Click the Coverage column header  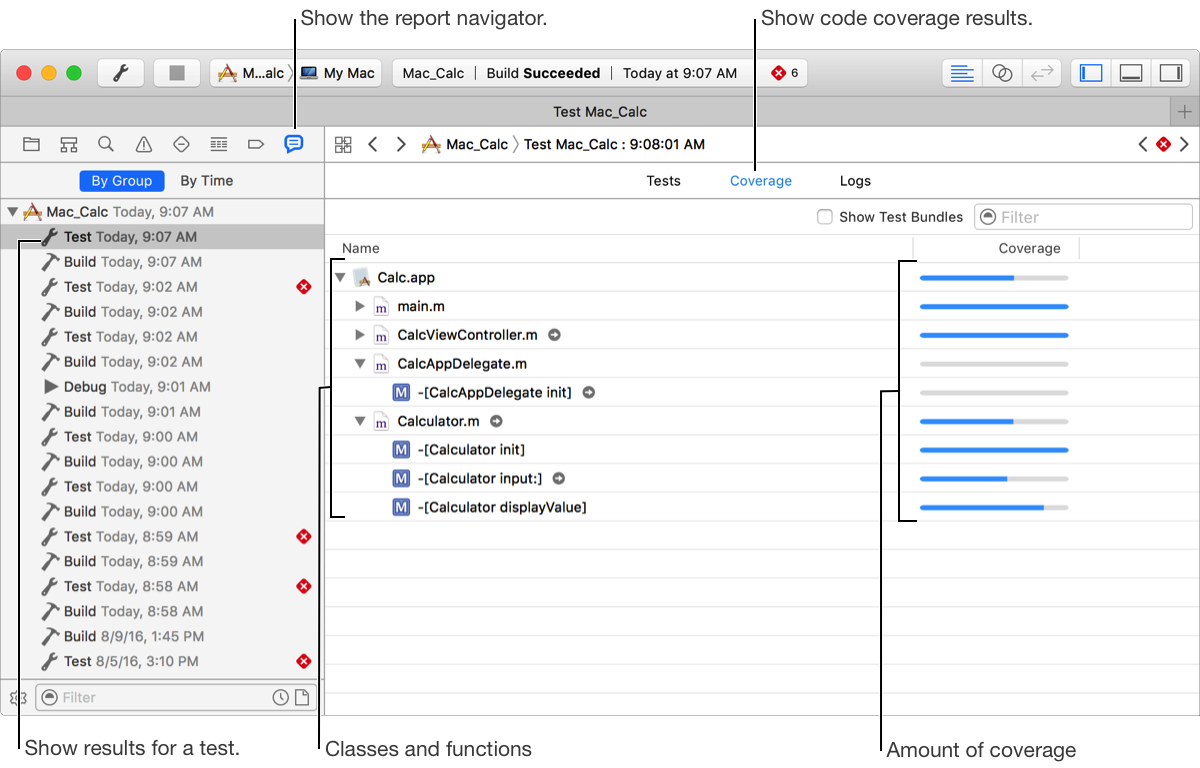click(x=1029, y=248)
